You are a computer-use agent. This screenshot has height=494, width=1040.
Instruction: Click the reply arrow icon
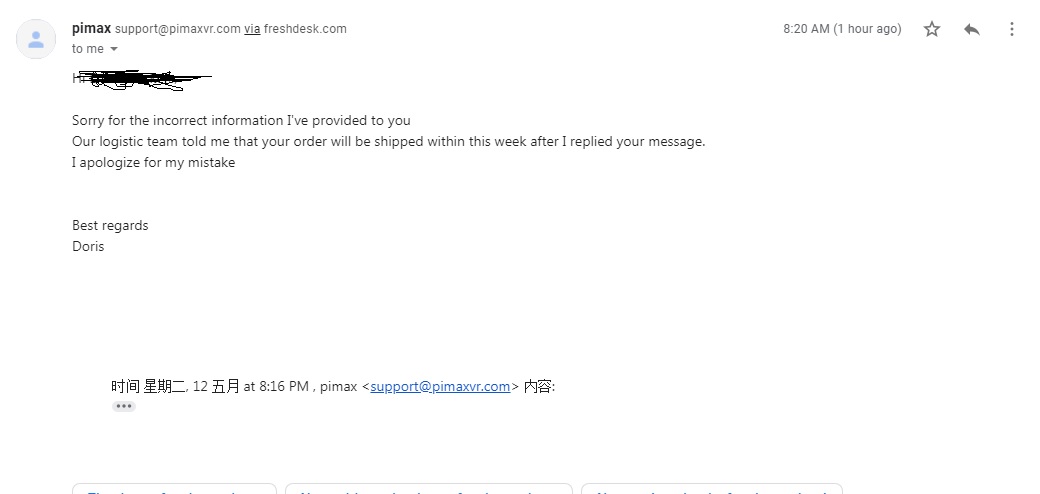[972, 29]
